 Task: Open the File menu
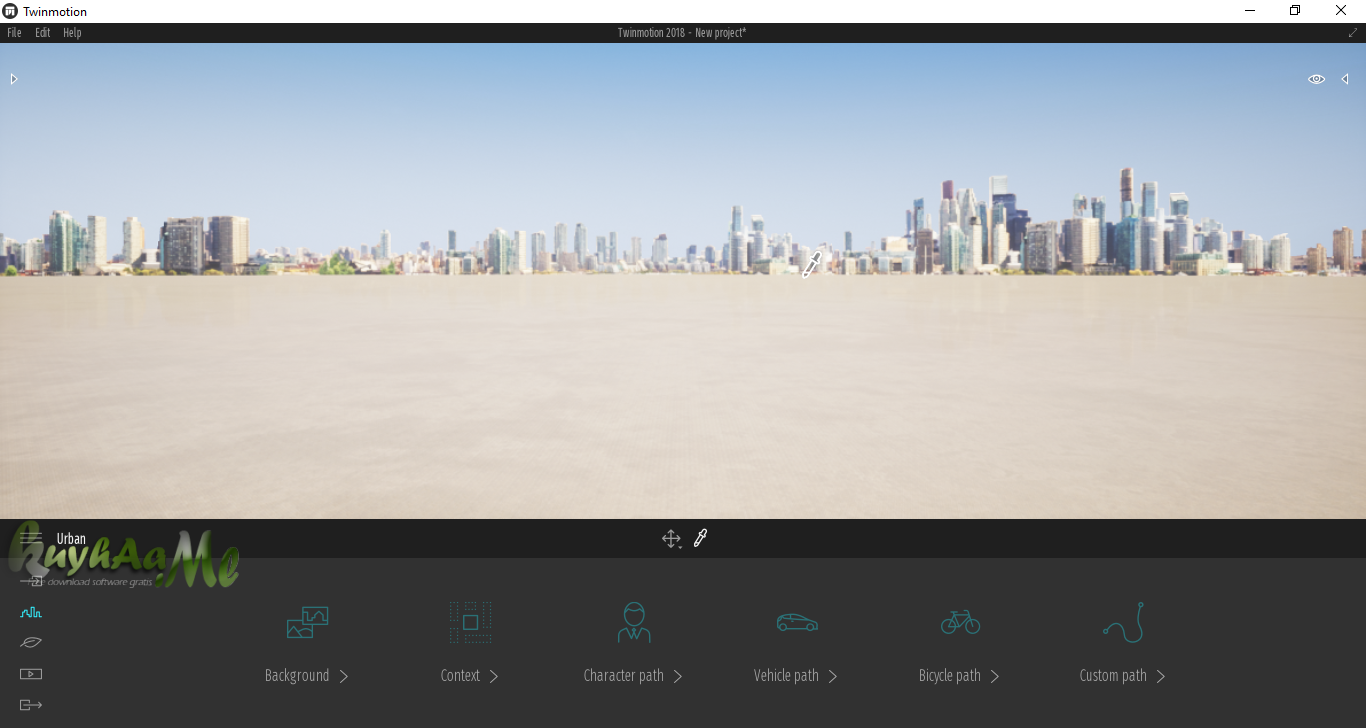pyautogui.click(x=14, y=33)
